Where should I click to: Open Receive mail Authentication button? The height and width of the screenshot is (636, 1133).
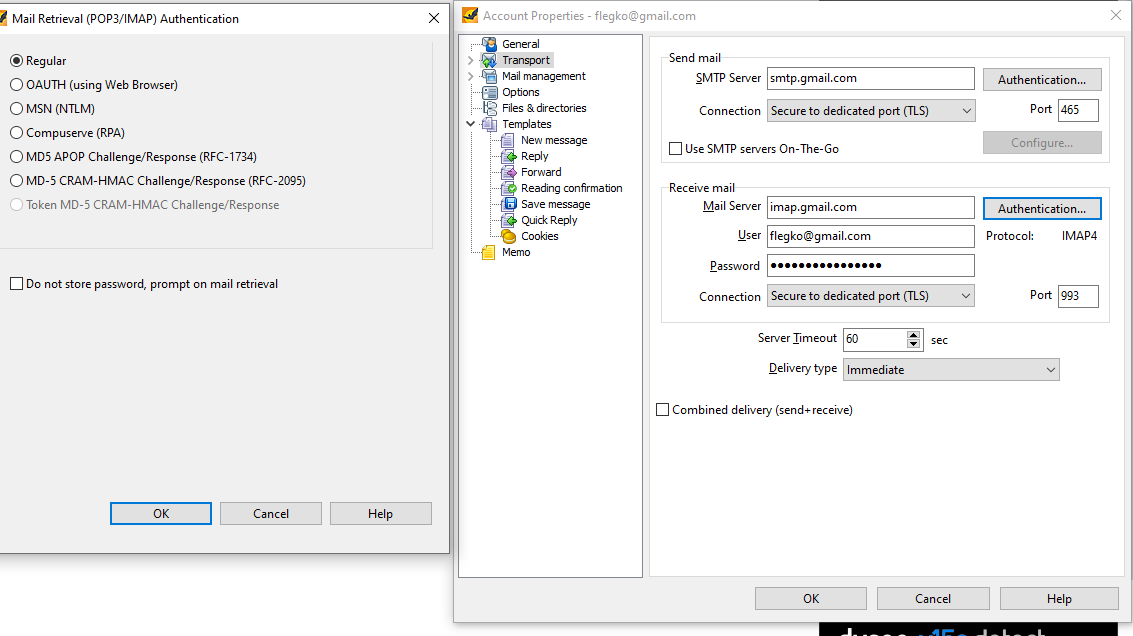1042,208
